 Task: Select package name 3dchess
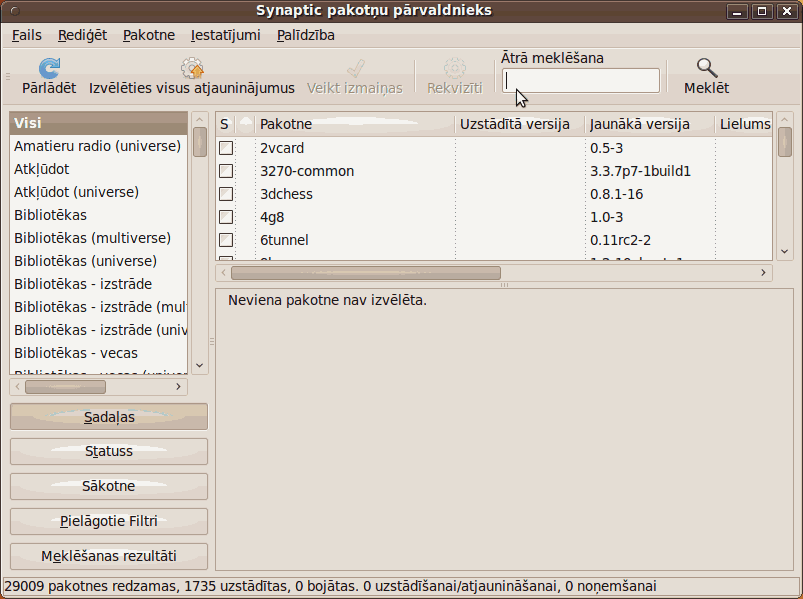pyautogui.click(x=286, y=195)
